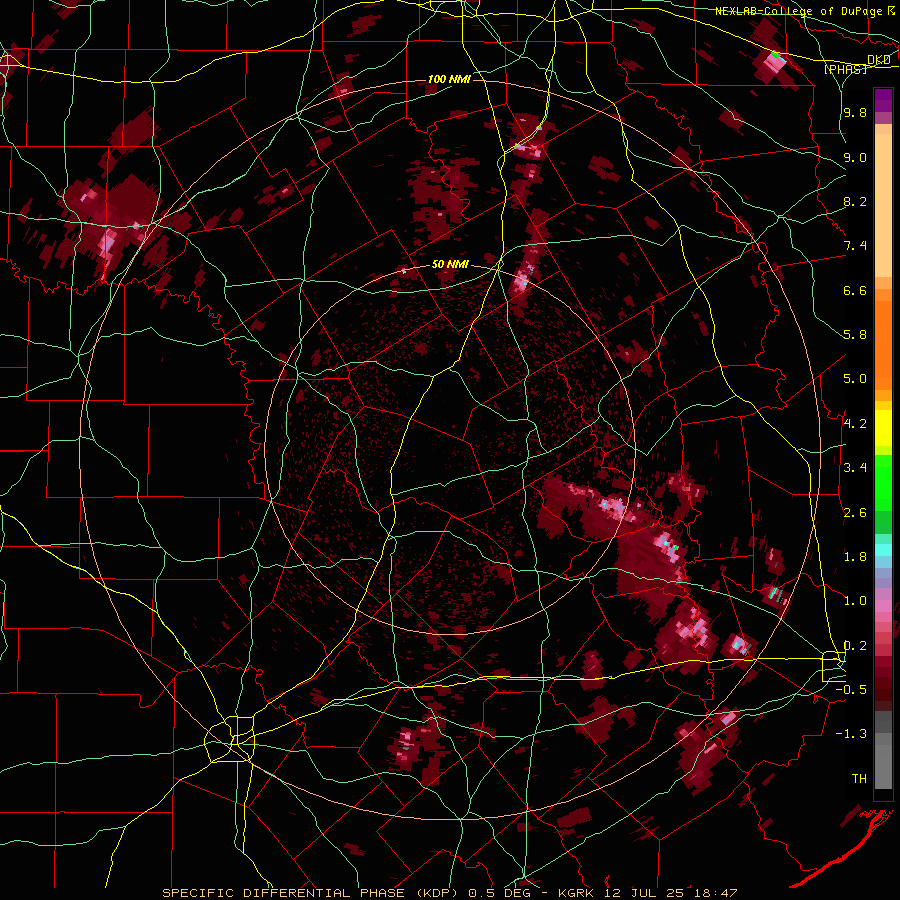Click the 4.2 value on the color scale

(855, 424)
